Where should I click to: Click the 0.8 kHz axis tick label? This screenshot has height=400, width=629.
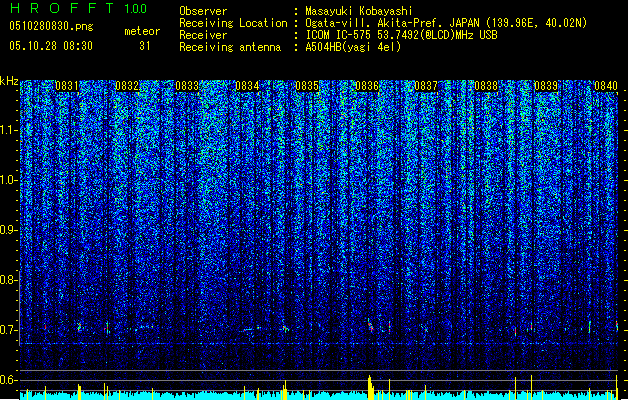tap(9, 280)
